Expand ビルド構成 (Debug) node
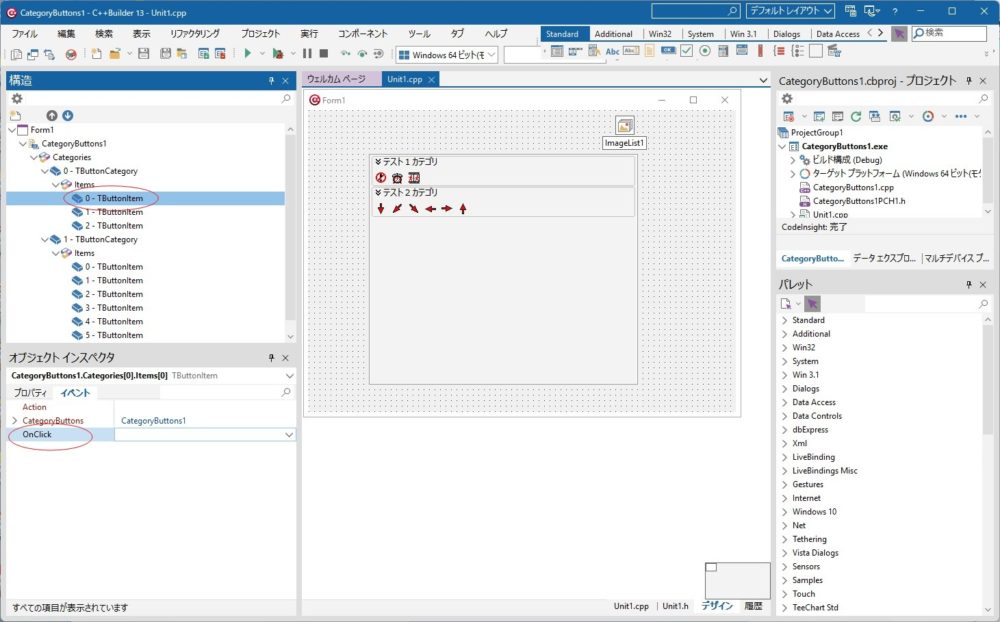Screen dimensions: 1000x622 (x=793, y=160)
